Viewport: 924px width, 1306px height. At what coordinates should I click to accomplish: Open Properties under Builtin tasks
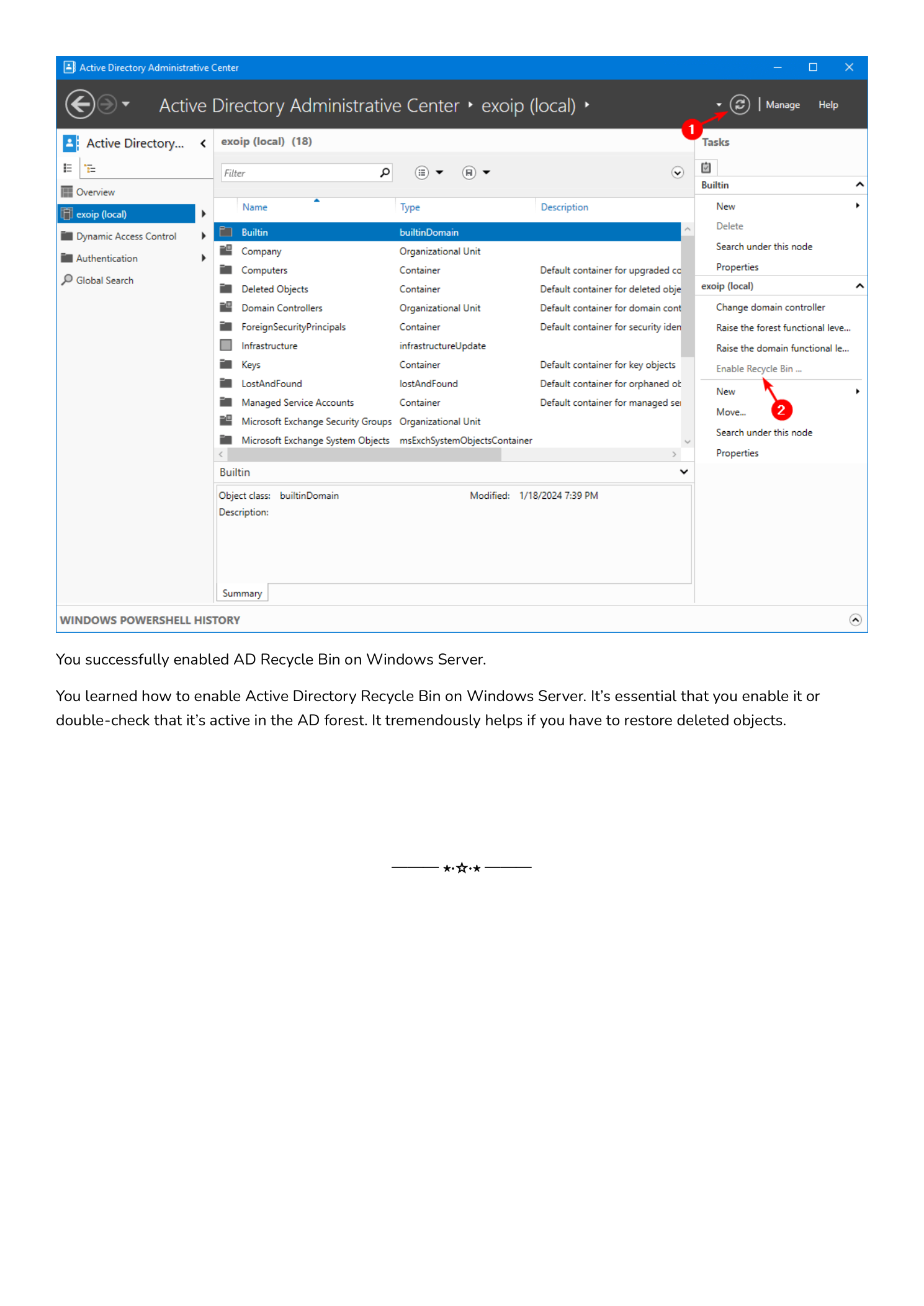[737, 267]
